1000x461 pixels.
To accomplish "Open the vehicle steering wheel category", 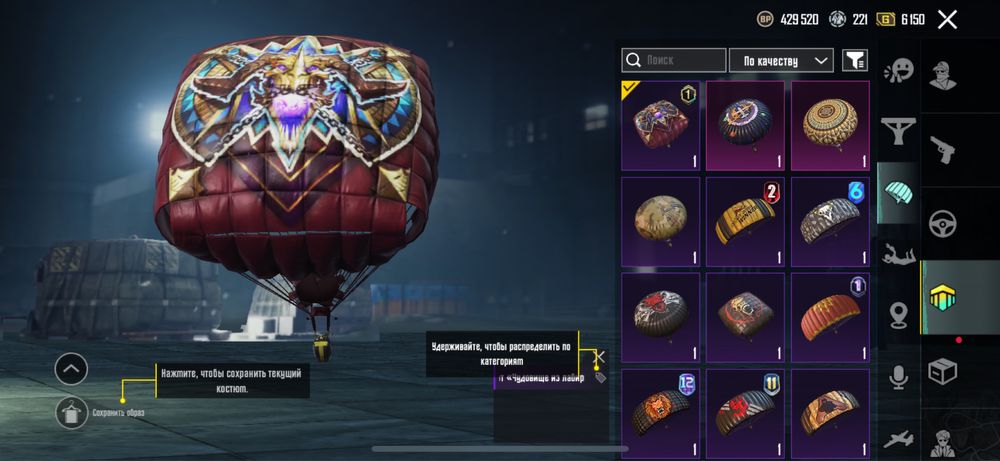I will (942, 224).
